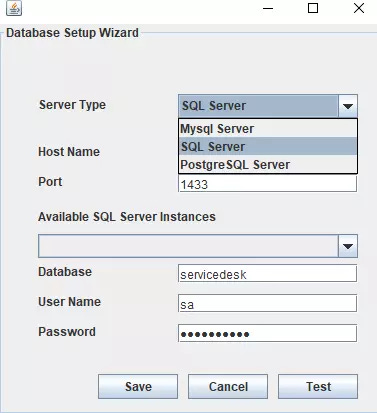The width and height of the screenshot is (377, 413).
Task: Choose SQL Server from the dropdown list
Action: tap(268, 147)
